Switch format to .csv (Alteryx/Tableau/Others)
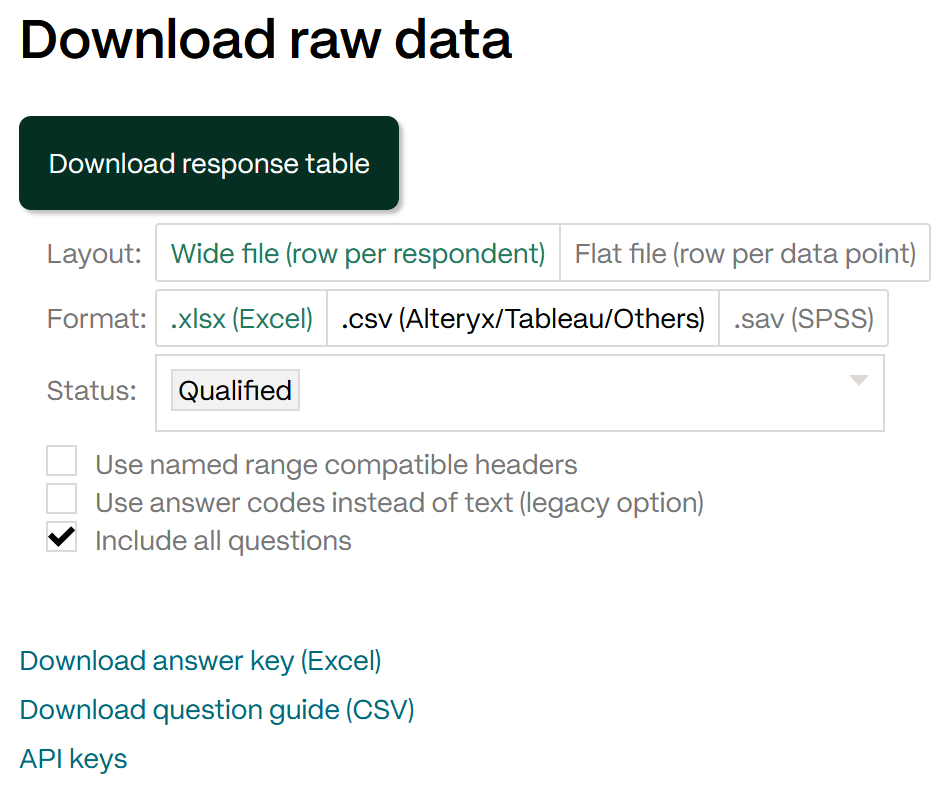Viewport: 948px width, 789px height. point(523,318)
